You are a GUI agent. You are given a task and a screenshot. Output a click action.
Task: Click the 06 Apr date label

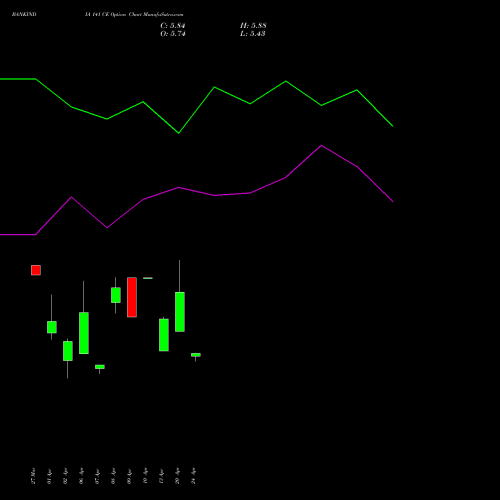(81, 476)
